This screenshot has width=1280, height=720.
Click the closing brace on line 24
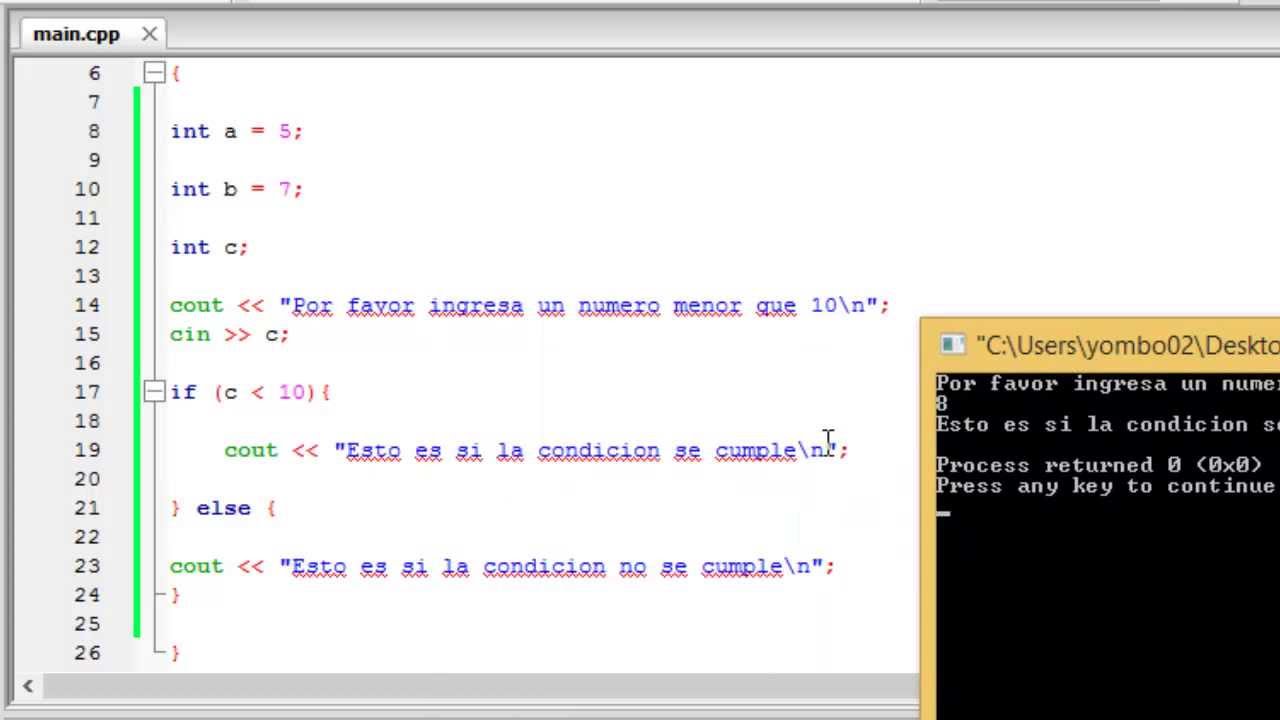tap(175, 595)
